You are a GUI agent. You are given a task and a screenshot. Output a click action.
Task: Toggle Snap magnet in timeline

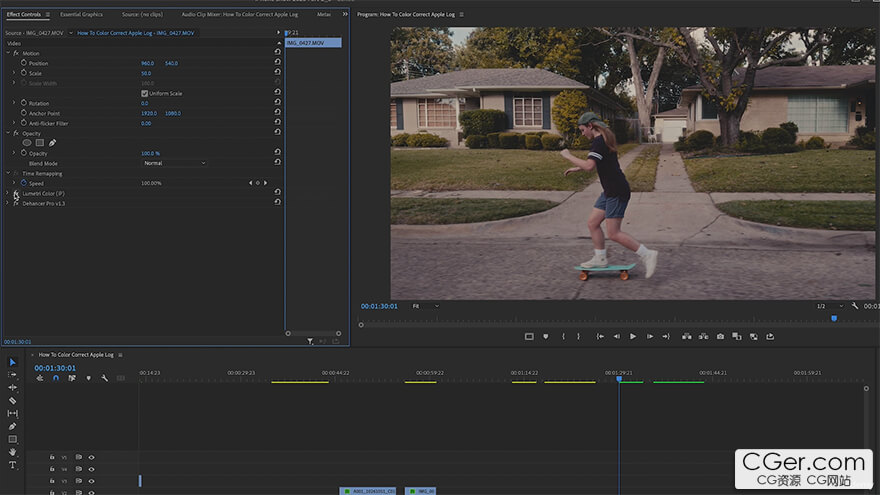(x=56, y=378)
